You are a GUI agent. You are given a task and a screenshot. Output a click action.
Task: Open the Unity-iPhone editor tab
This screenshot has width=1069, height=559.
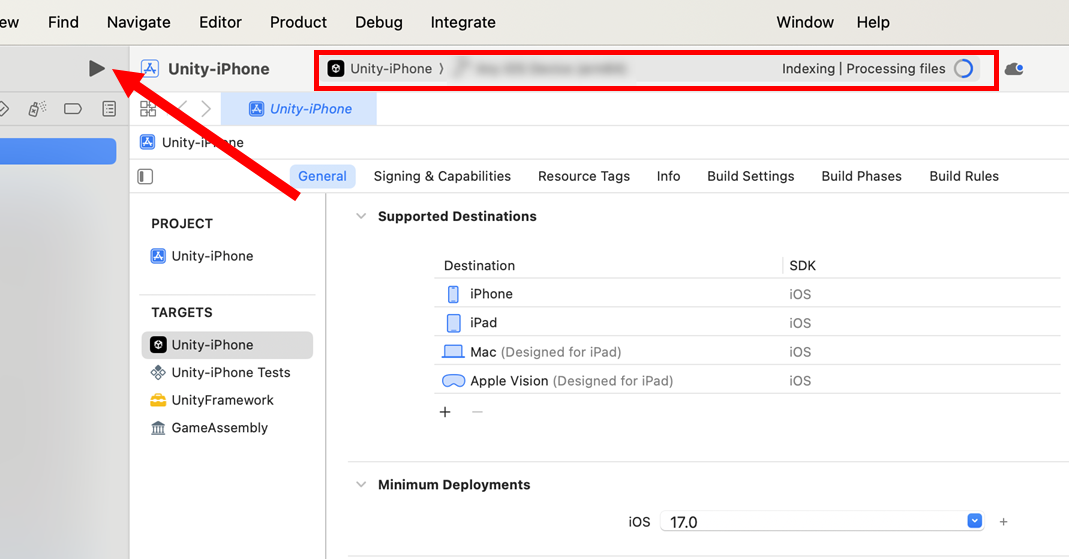[299, 109]
